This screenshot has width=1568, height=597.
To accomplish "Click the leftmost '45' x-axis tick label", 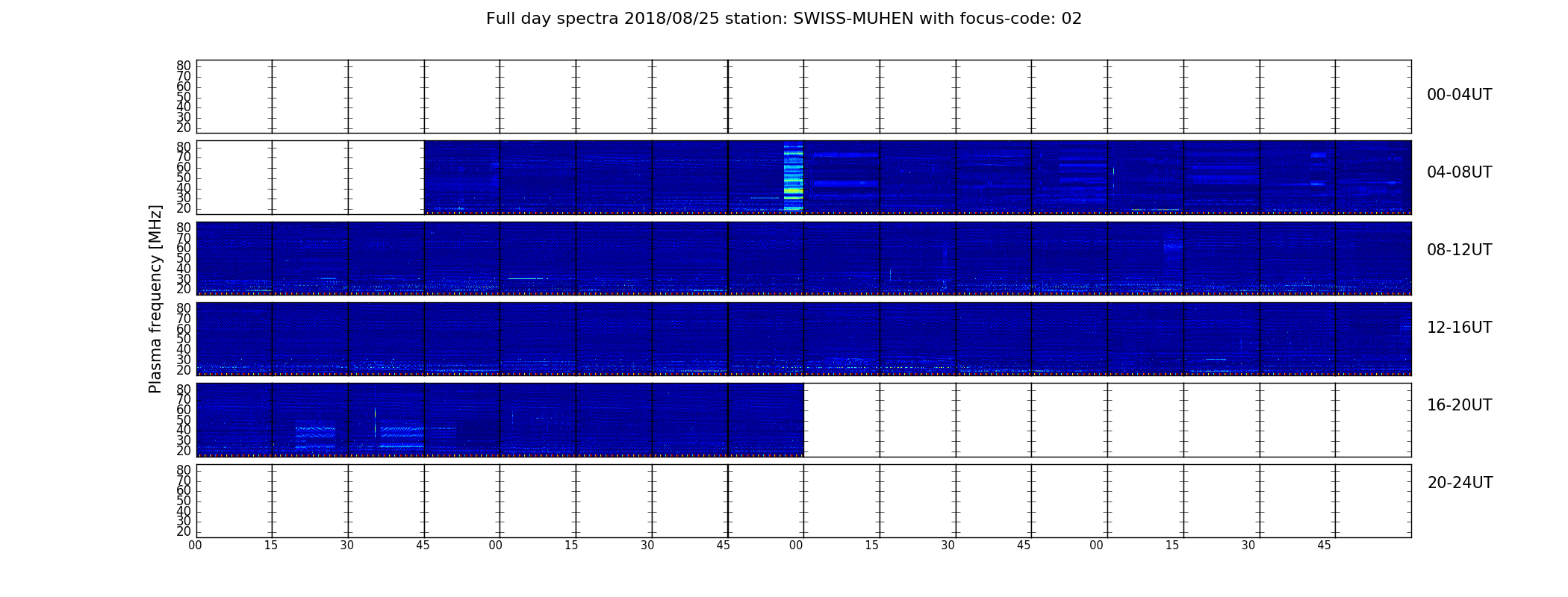I will (423, 546).
